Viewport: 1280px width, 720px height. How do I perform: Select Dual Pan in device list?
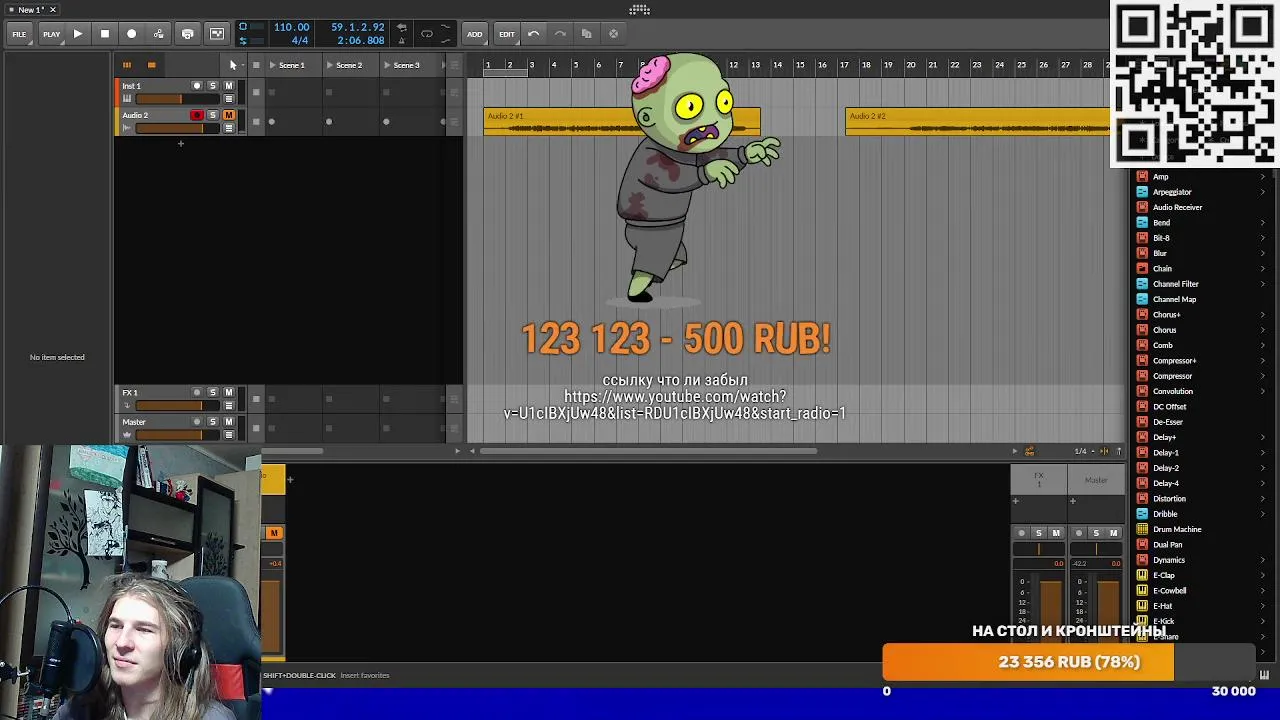[x=1167, y=545]
